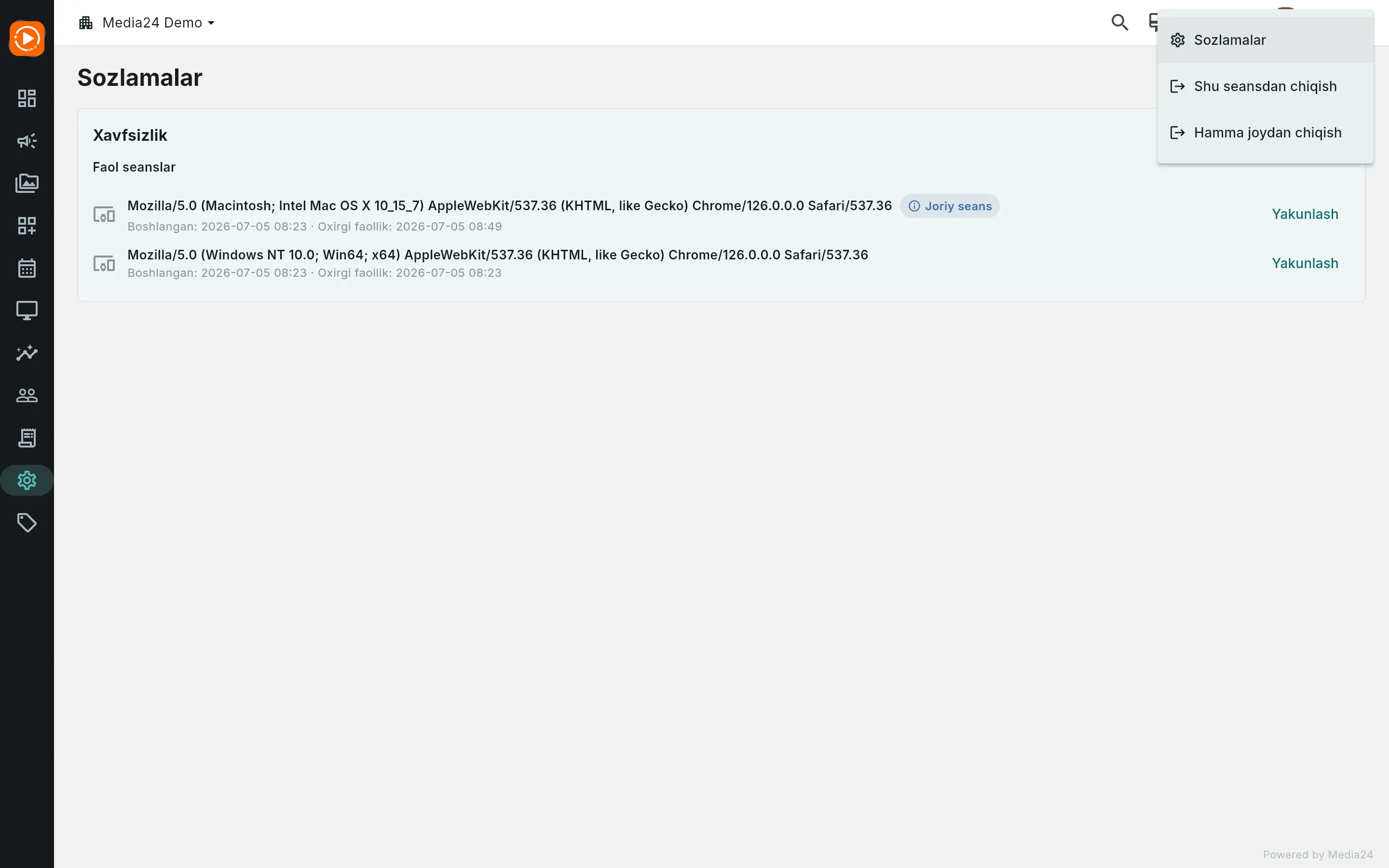Image resolution: width=1389 pixels, height=868 pixels.
Task: Open the users group icon
Action: (27, 395)
